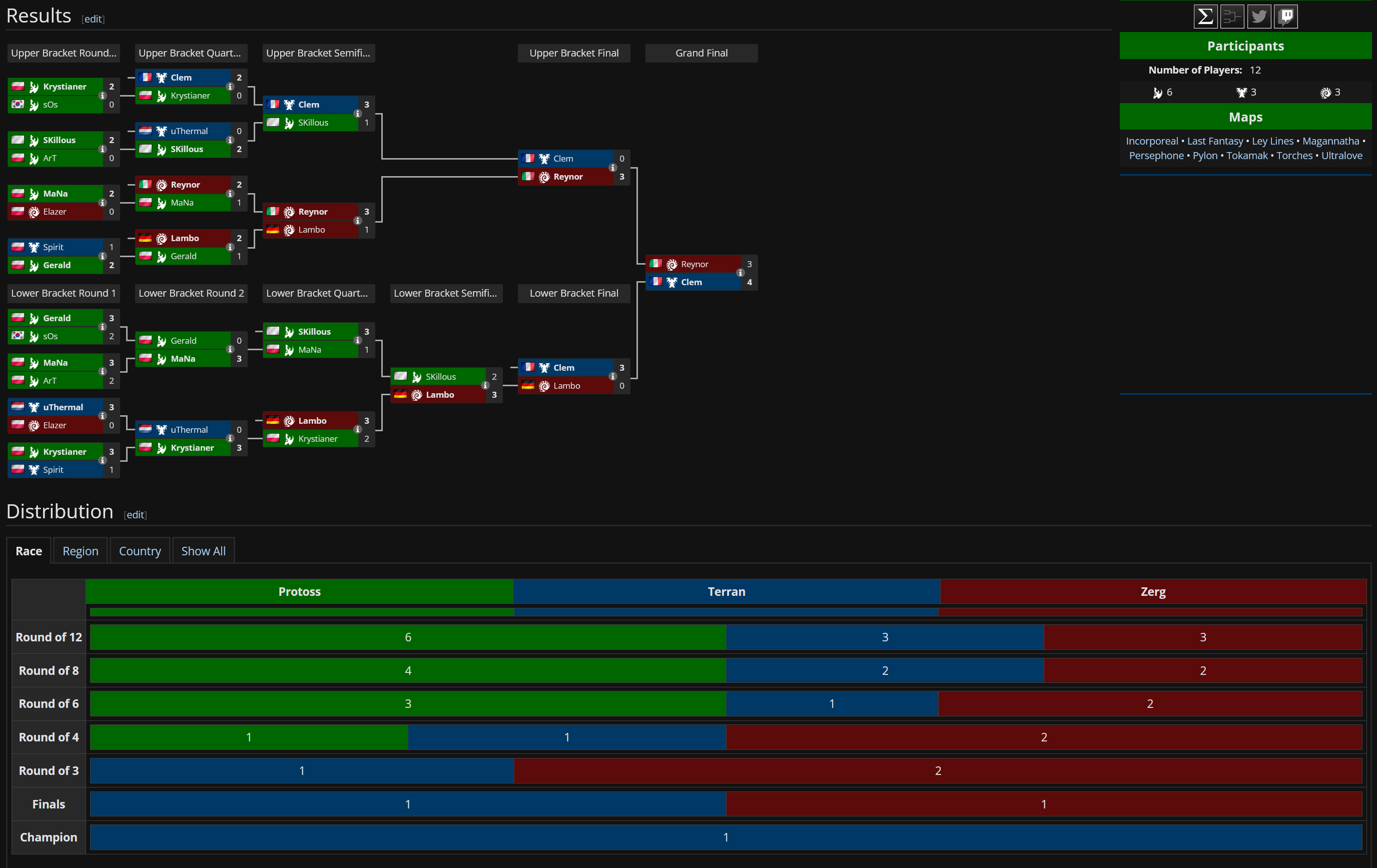
Task: Click Reynor in the Grand Final
Action: point(694,264)
